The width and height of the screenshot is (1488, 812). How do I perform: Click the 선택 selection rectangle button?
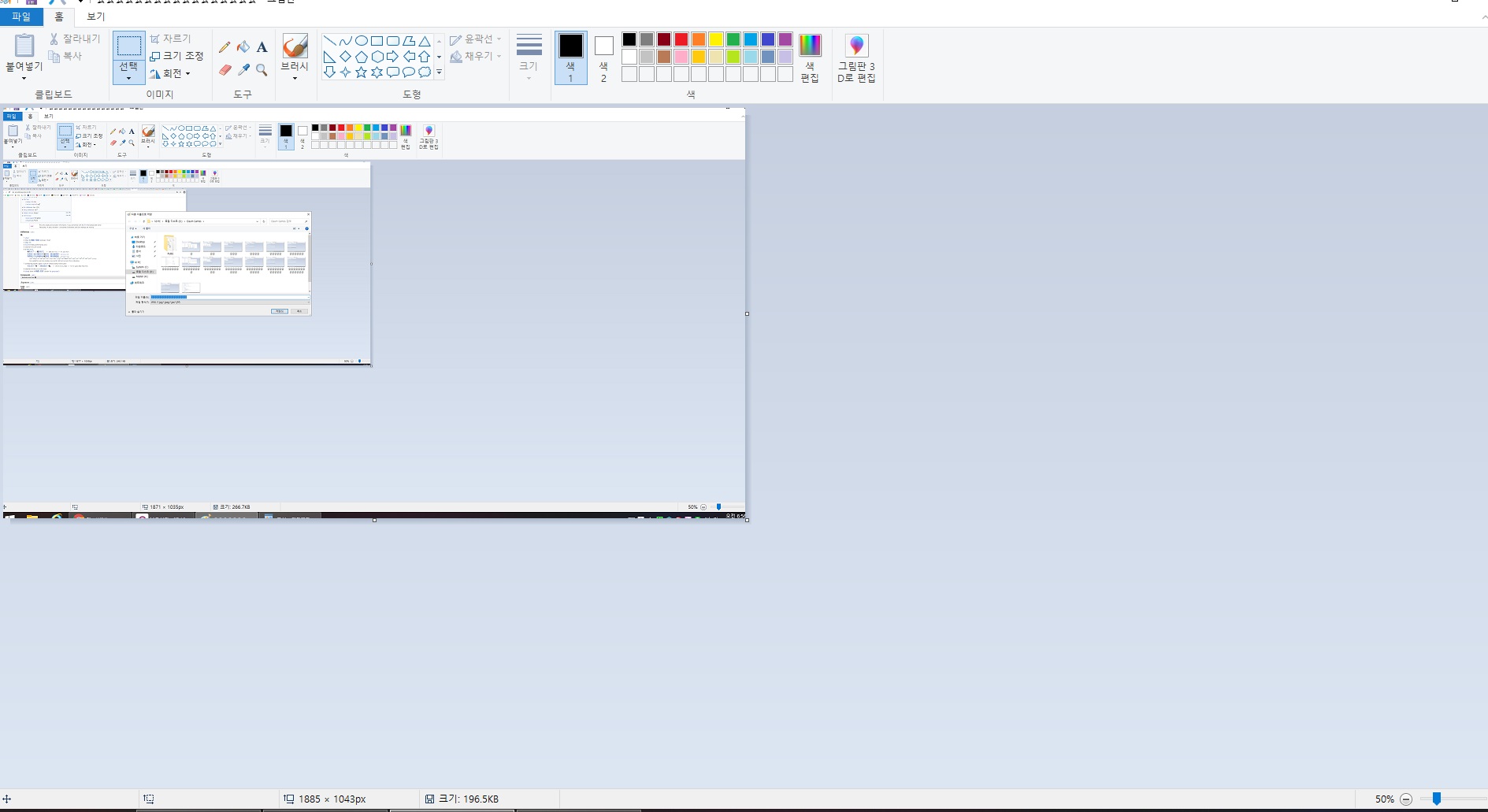coord(128,46)
